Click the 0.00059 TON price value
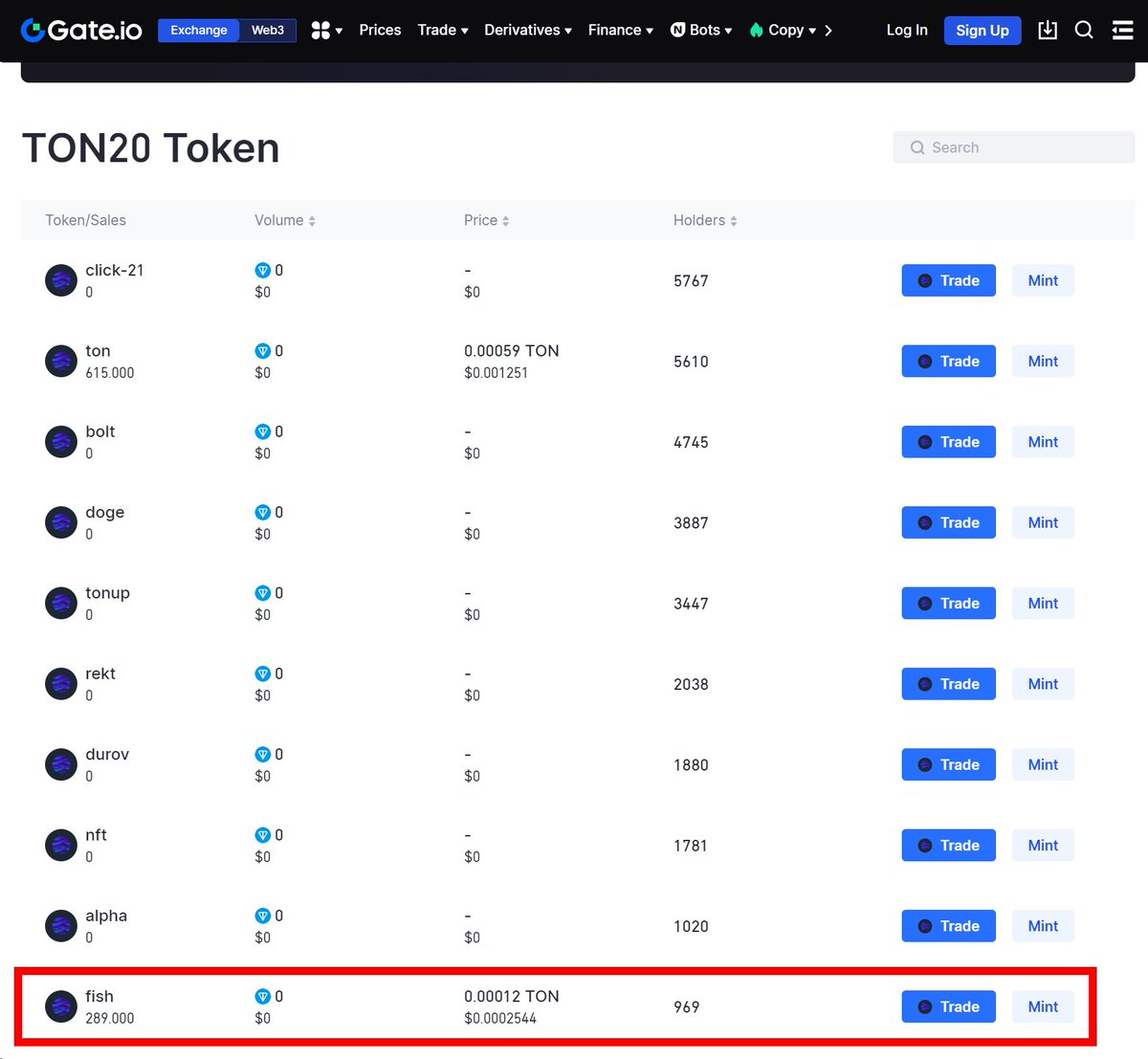Viewport: 1148px width, 1059px height. (512, 351)
